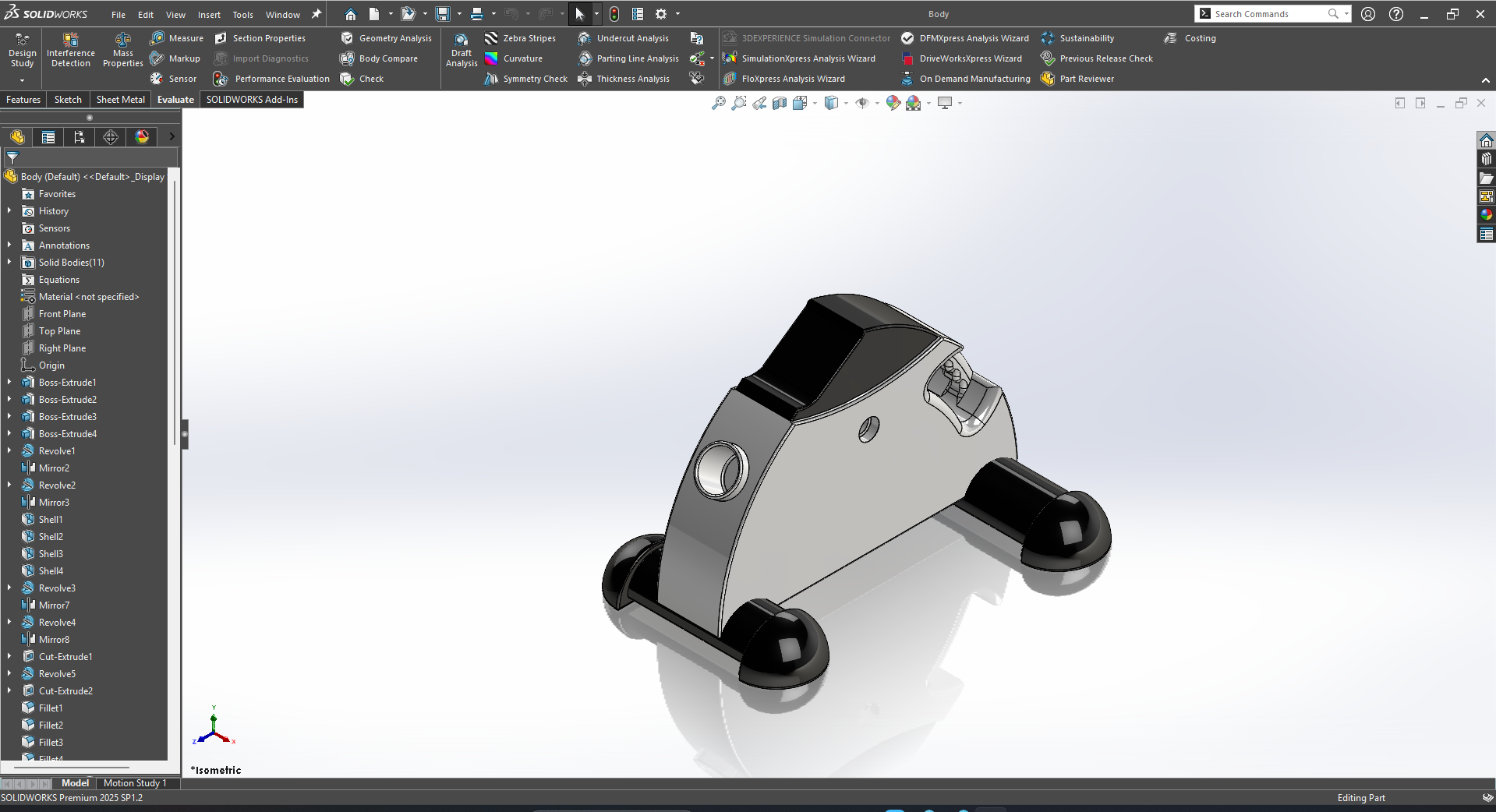The width and height of the screenshot is (1496, 812).
Task: Click the Mass Properties icon
Action: [122, 41]
